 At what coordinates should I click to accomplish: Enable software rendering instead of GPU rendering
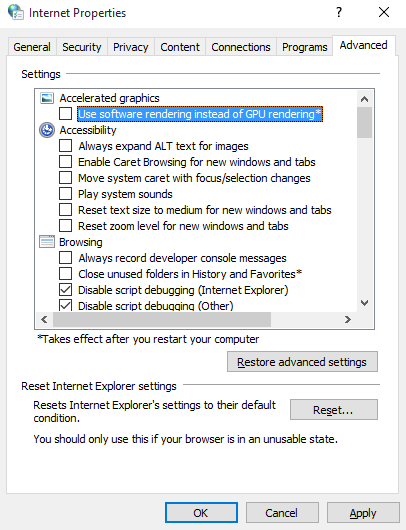(66, 114)
